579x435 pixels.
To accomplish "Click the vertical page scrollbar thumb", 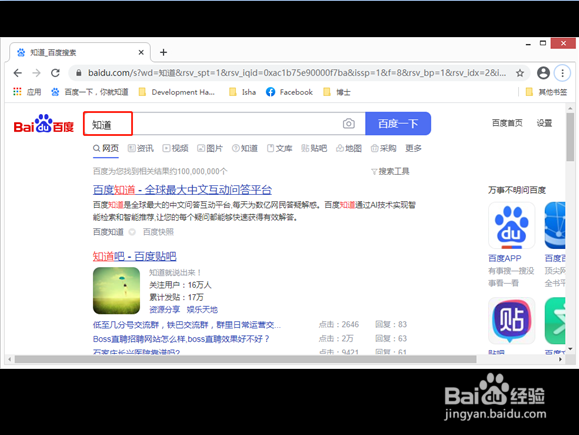I will click(570, 137).
